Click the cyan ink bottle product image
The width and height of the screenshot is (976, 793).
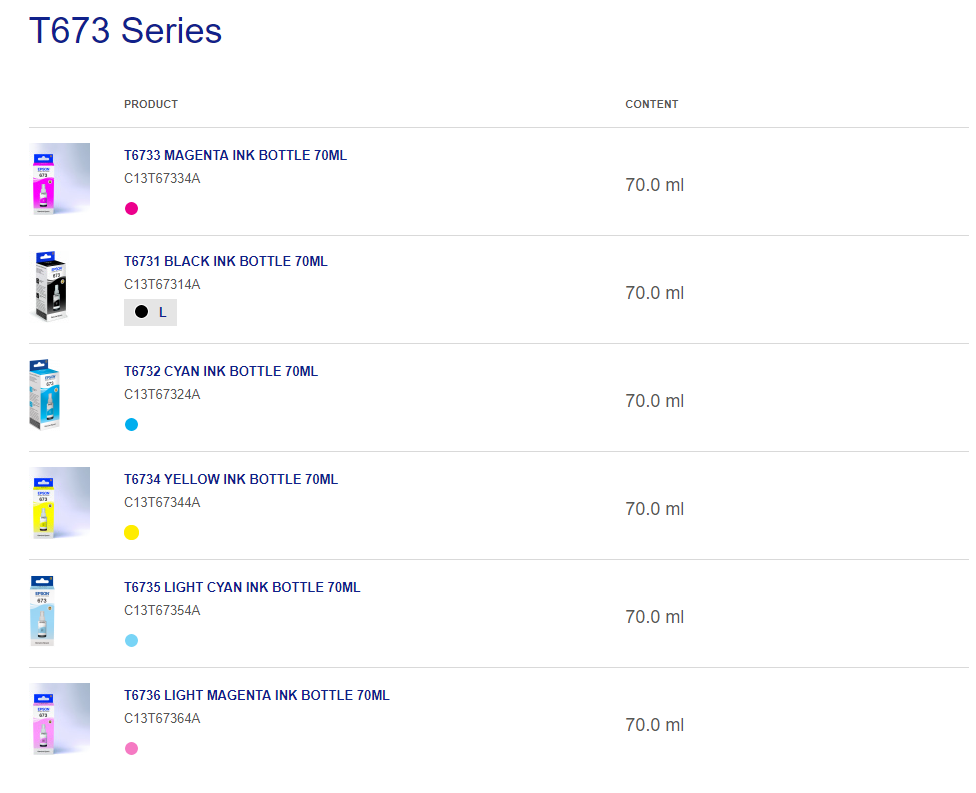coord(45,396)
